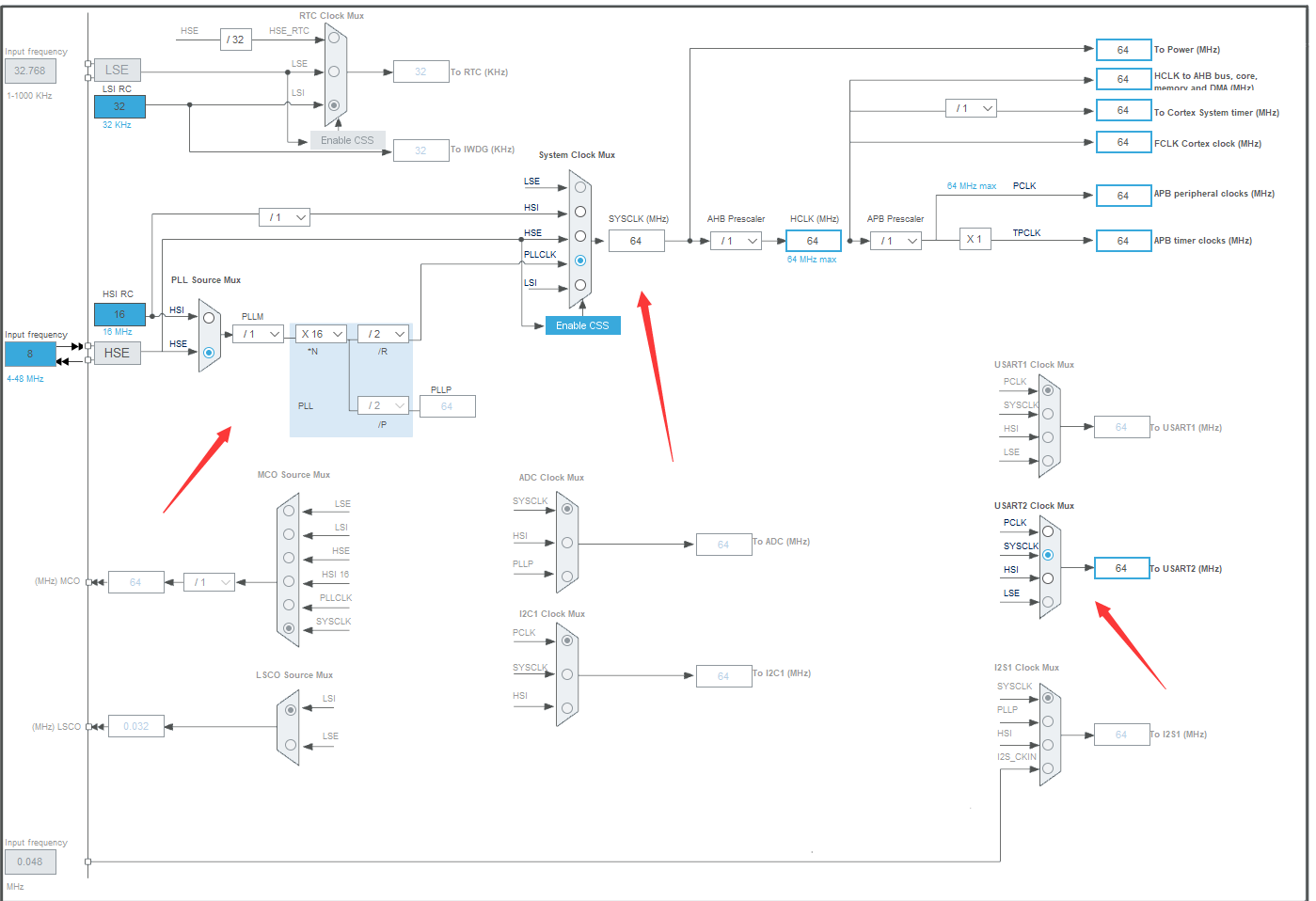Click the To USART2 (MHz) value box
This screenshot has height=901, width=1316.
coord(1121,568)
